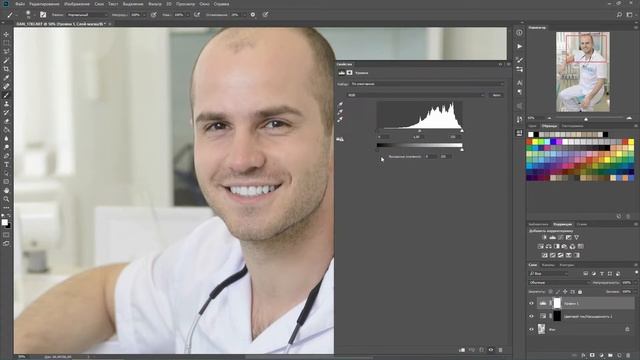Click the black point eyedropper in Levels
This screenshot has width=640, height=360.
(x=340, y=104)
